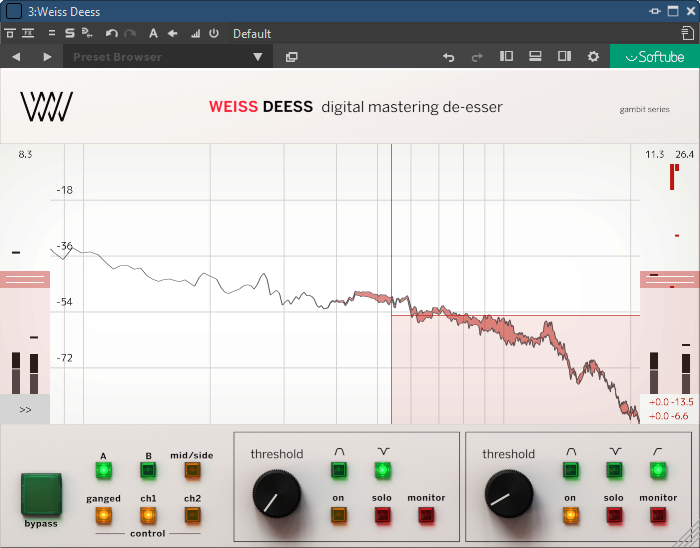This screenshot has height=548, width=700.
Task: Enable the ganged control button
Action: point(103,515)
